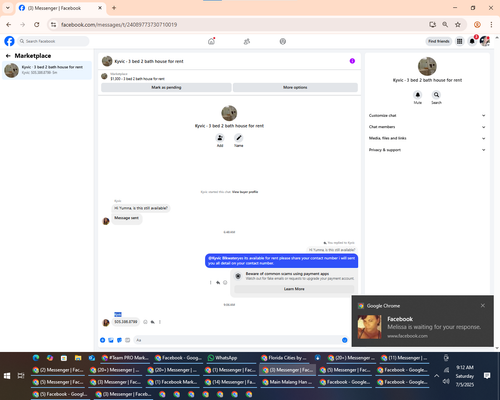
Task: Select the Kyvic conversation in sidebar
Action: coord(47,70)
